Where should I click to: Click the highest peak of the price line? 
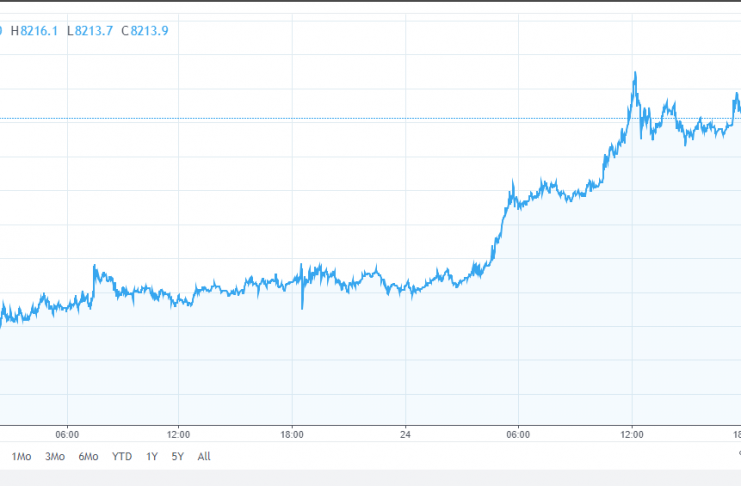[x=635, y=74]
